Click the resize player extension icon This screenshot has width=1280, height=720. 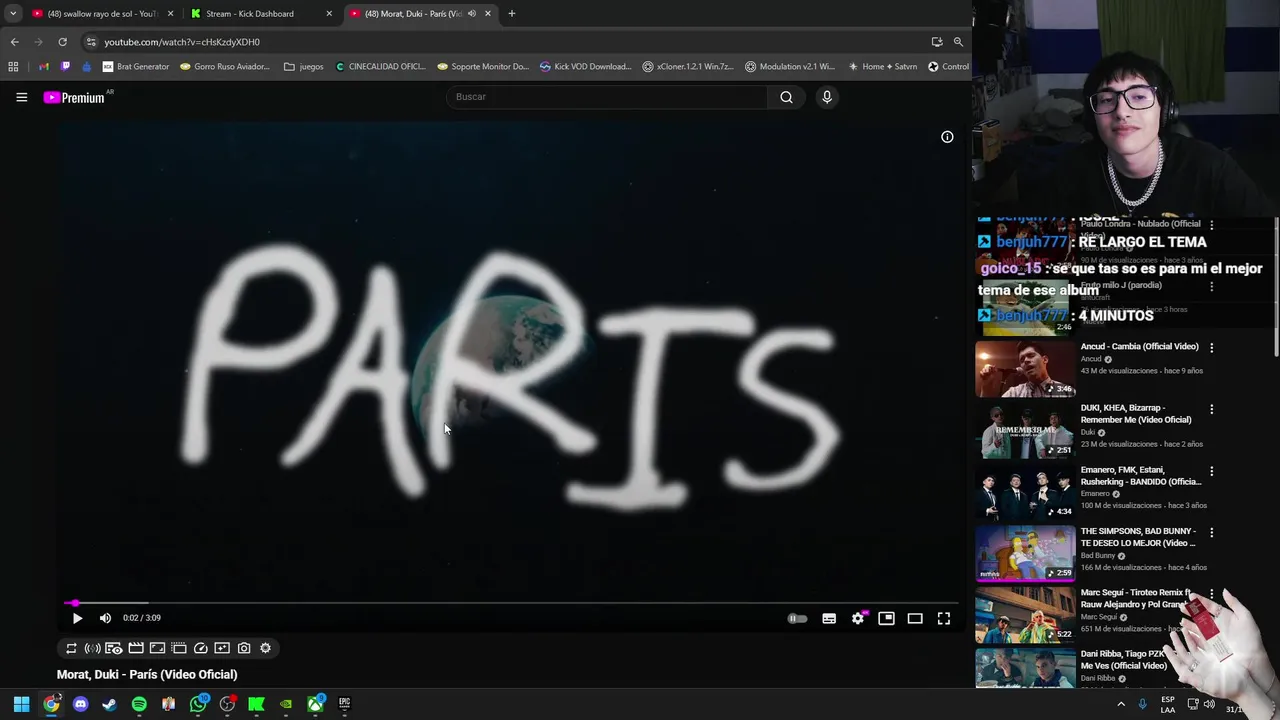pos(157,648)
